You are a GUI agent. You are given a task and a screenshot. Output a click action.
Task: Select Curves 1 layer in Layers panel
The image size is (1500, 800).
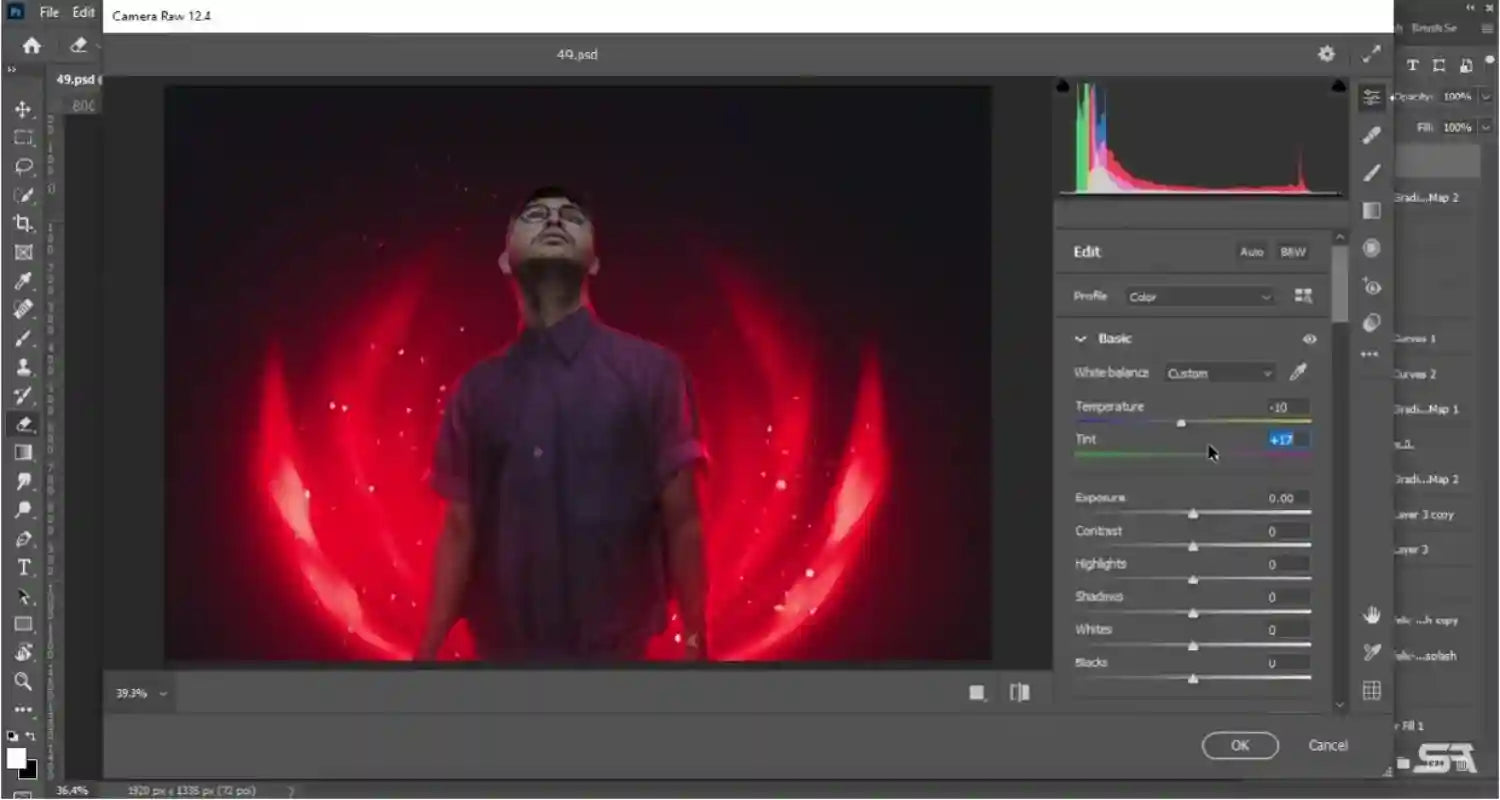[x=1415, y=339]
